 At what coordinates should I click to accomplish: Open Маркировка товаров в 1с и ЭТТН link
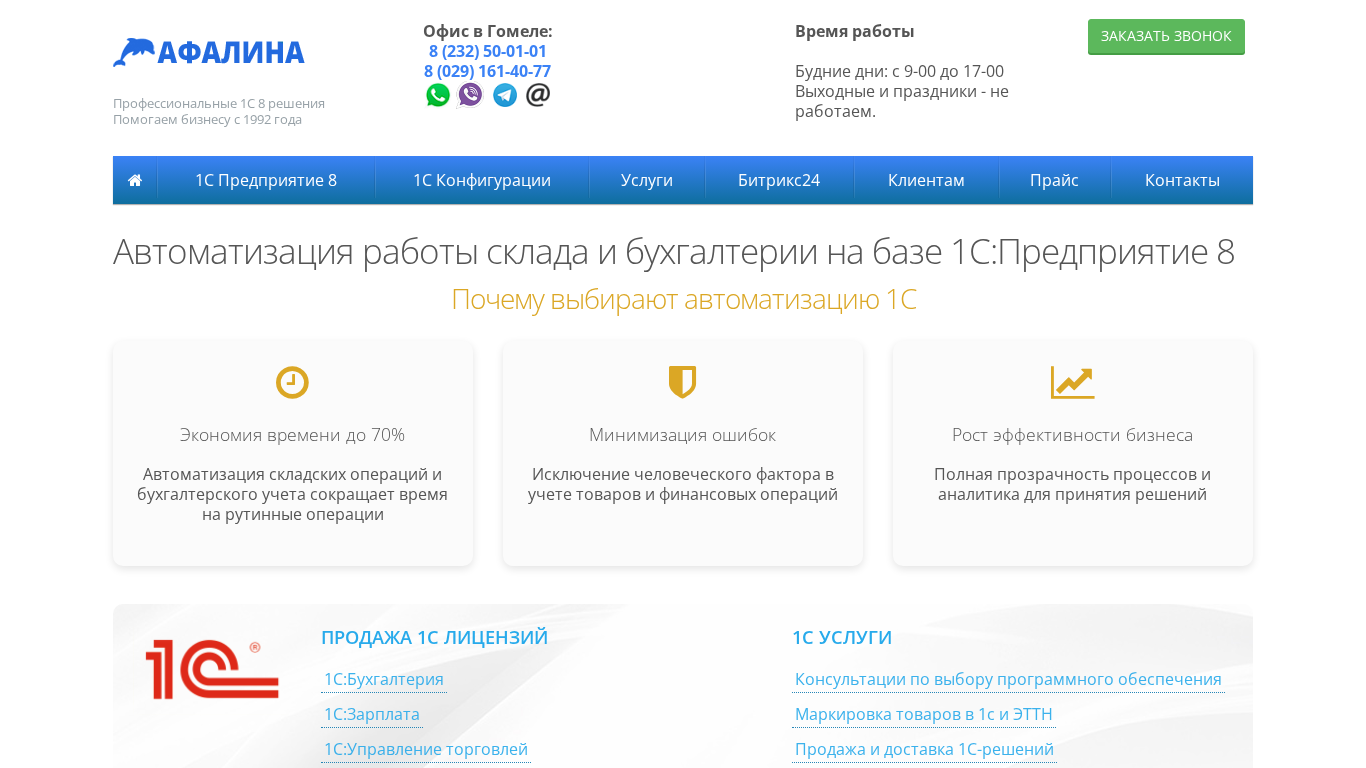point(924,714)
